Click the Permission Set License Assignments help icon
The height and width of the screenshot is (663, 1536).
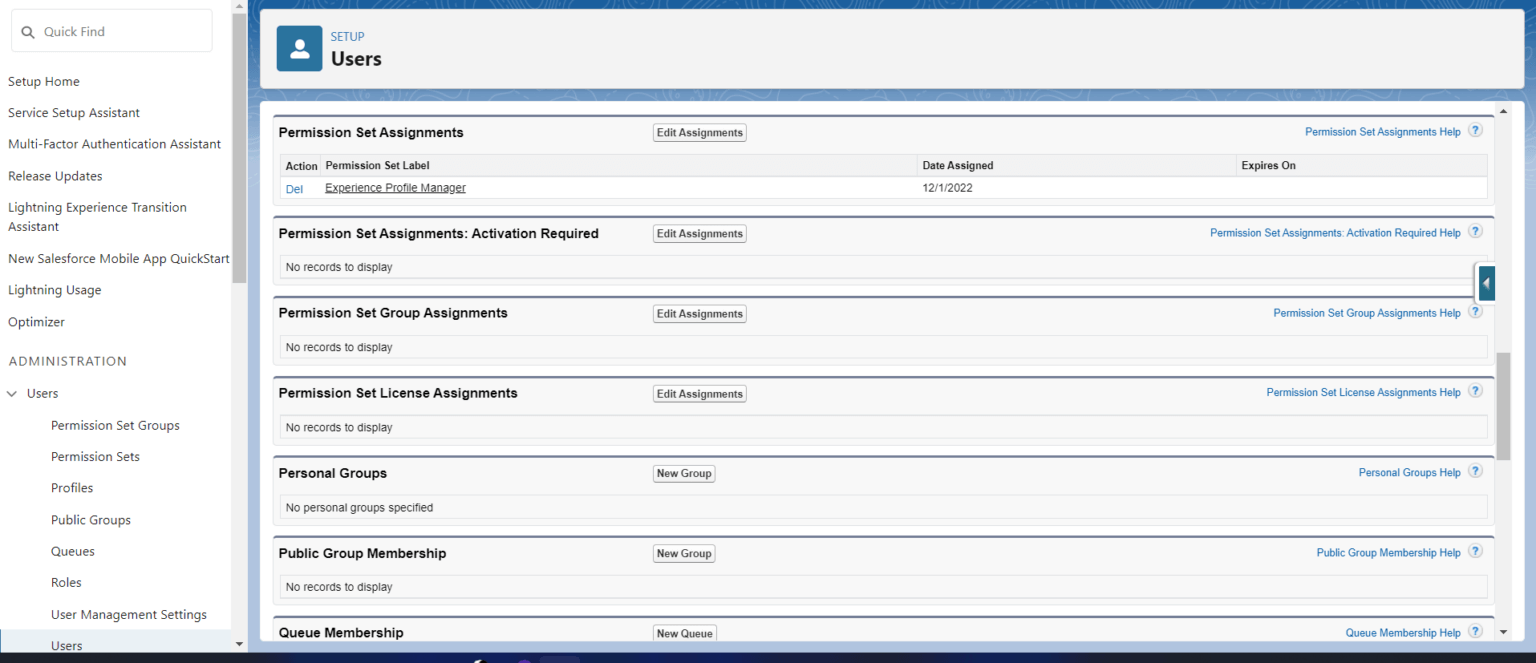pos(1475,391)
